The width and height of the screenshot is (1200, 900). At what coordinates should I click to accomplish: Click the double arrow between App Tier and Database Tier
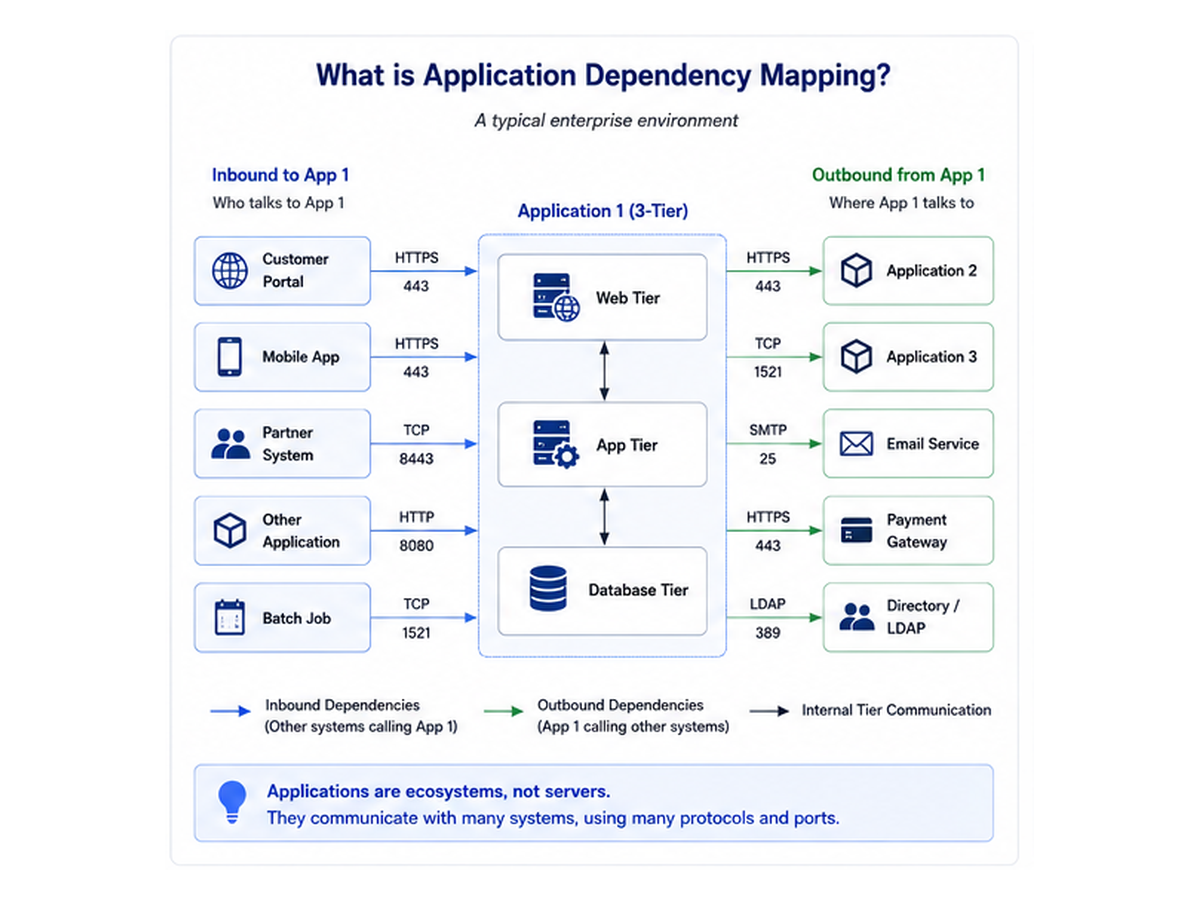[603, 517]
